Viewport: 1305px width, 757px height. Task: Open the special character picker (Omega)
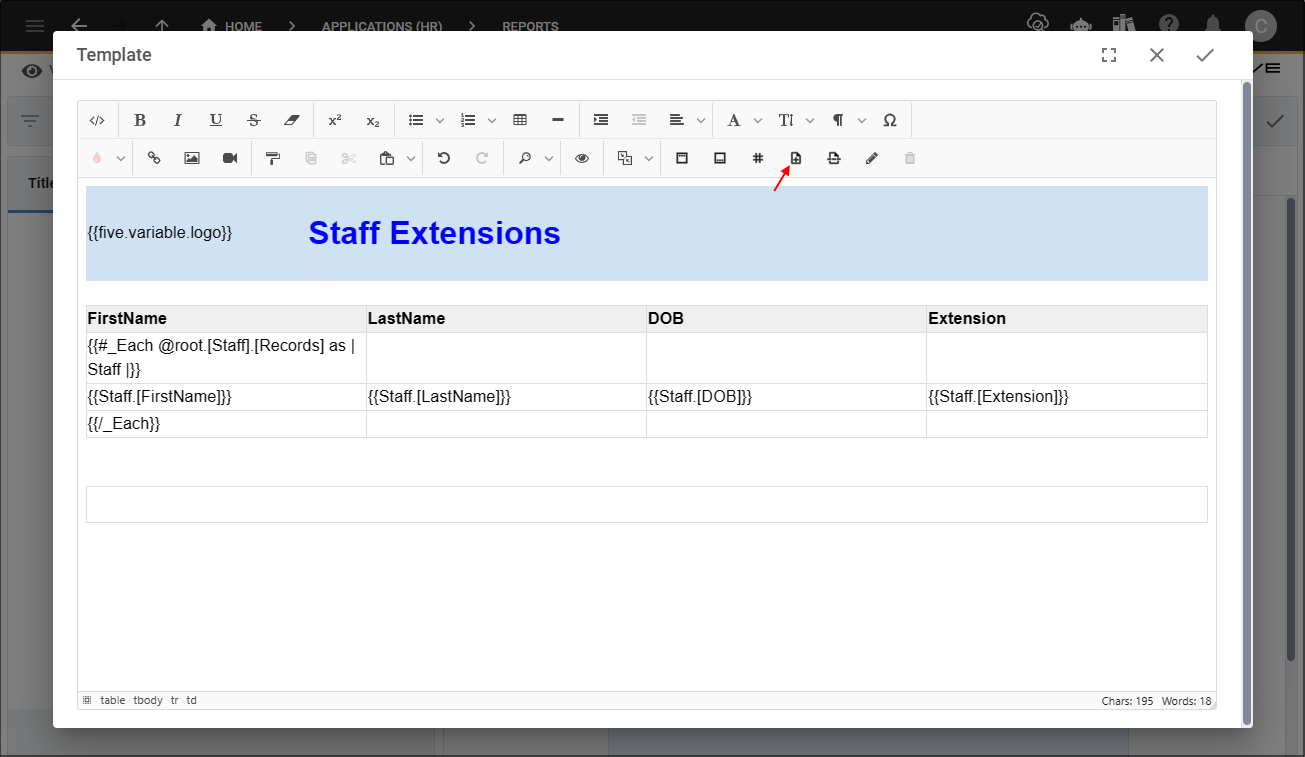(x=890, y=120)
